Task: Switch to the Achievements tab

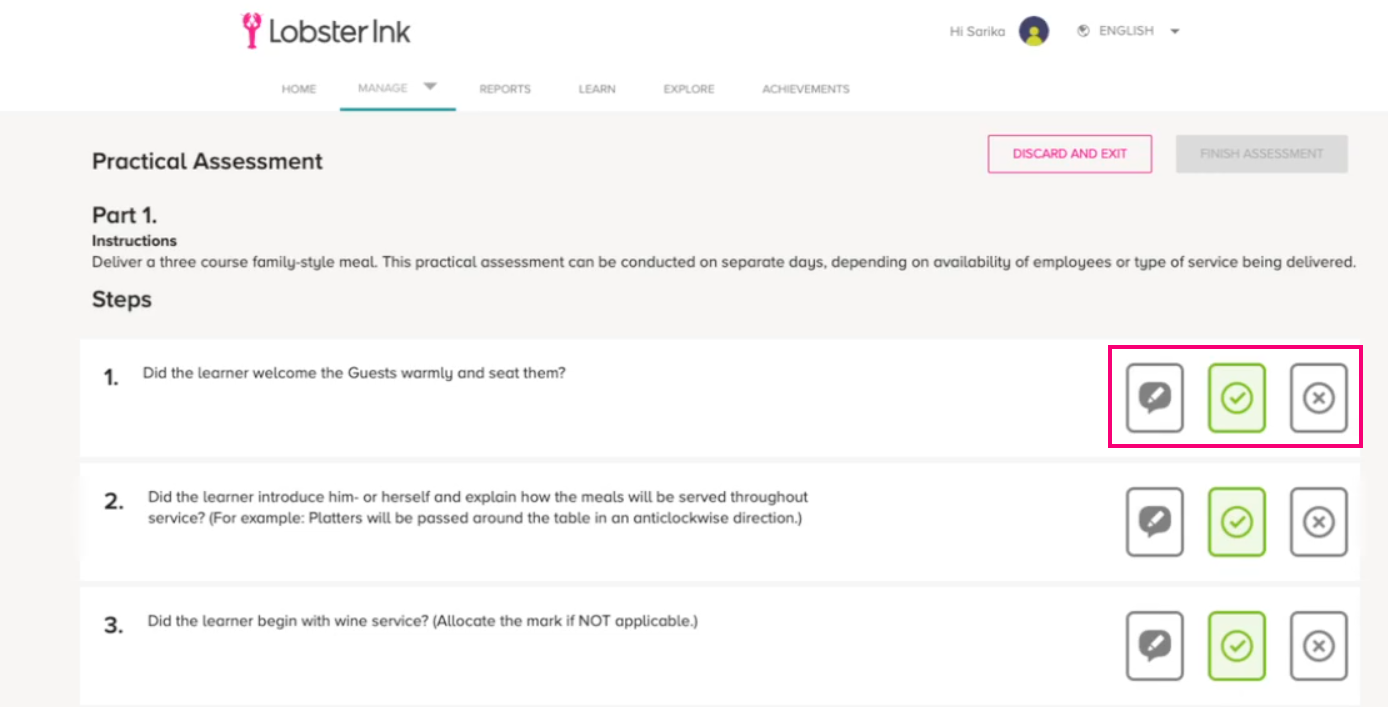Action: coord(806,89)
